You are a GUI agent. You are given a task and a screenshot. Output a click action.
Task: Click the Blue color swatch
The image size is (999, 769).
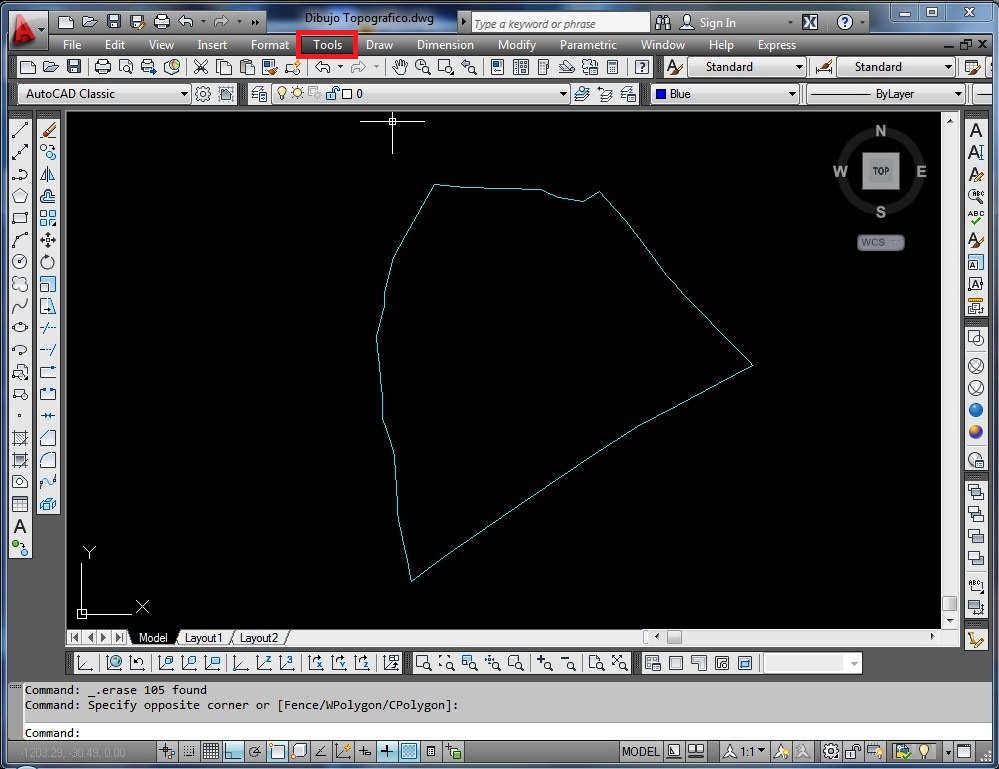click(660, 93)
